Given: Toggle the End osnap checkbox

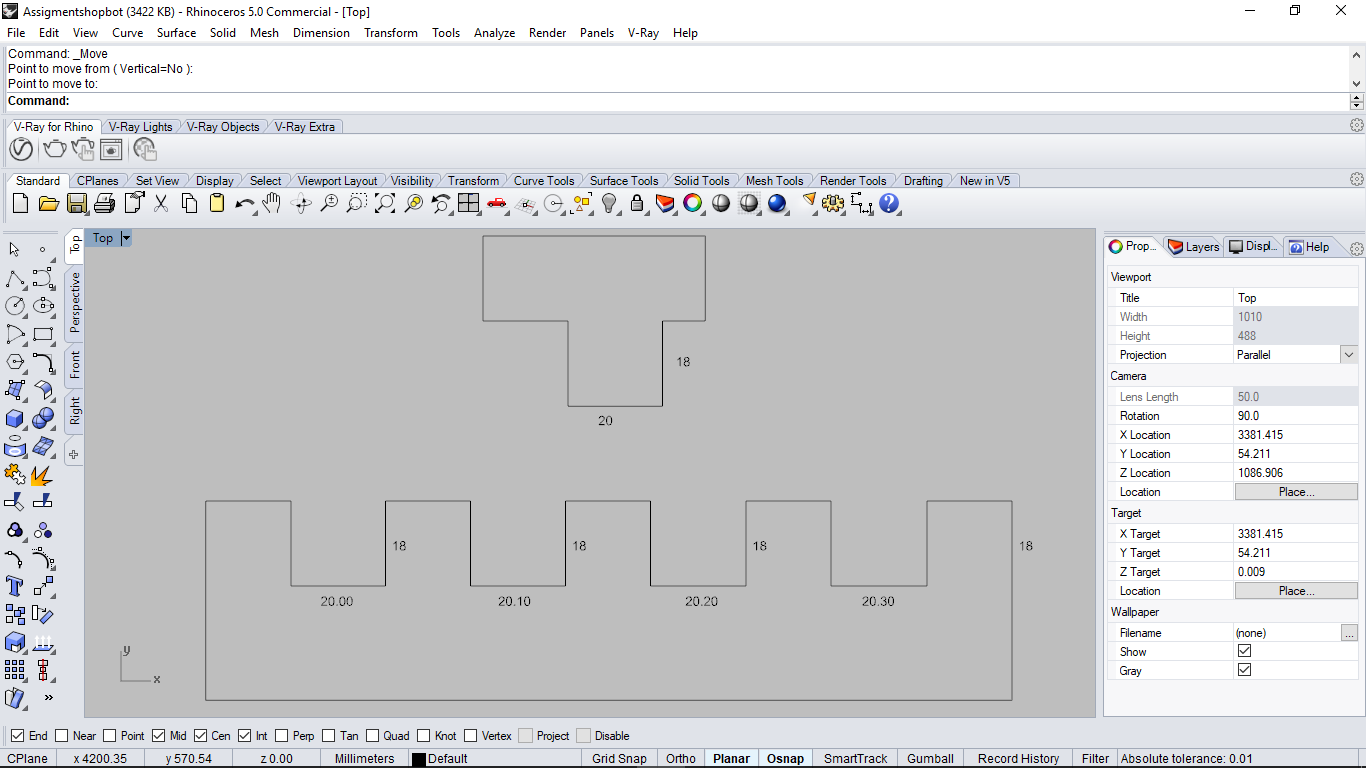Looking at the screenshot, I should point(17,735).
